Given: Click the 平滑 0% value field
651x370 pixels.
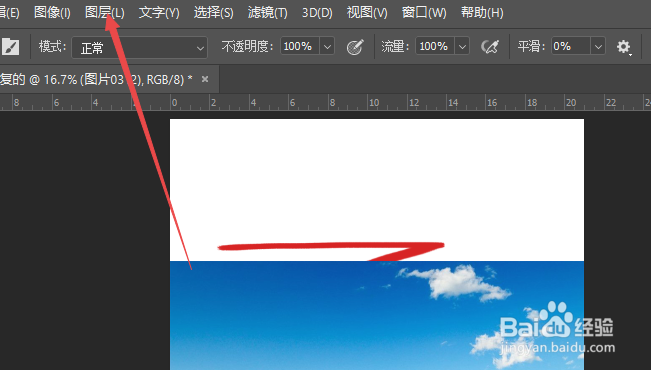Looking at the screenshot, I should coord(570,46).
